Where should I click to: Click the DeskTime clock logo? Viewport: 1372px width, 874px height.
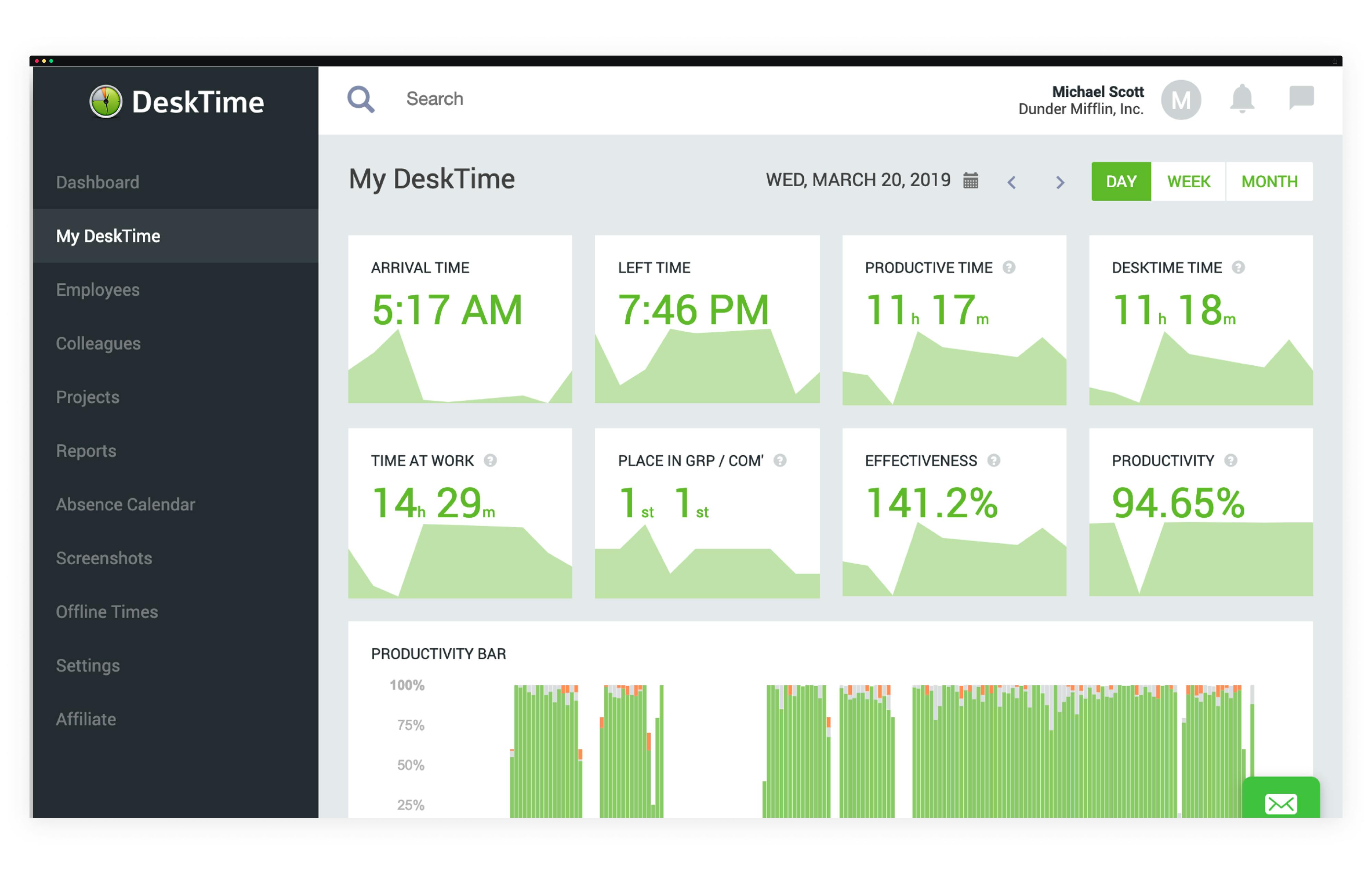pos(106,101)
